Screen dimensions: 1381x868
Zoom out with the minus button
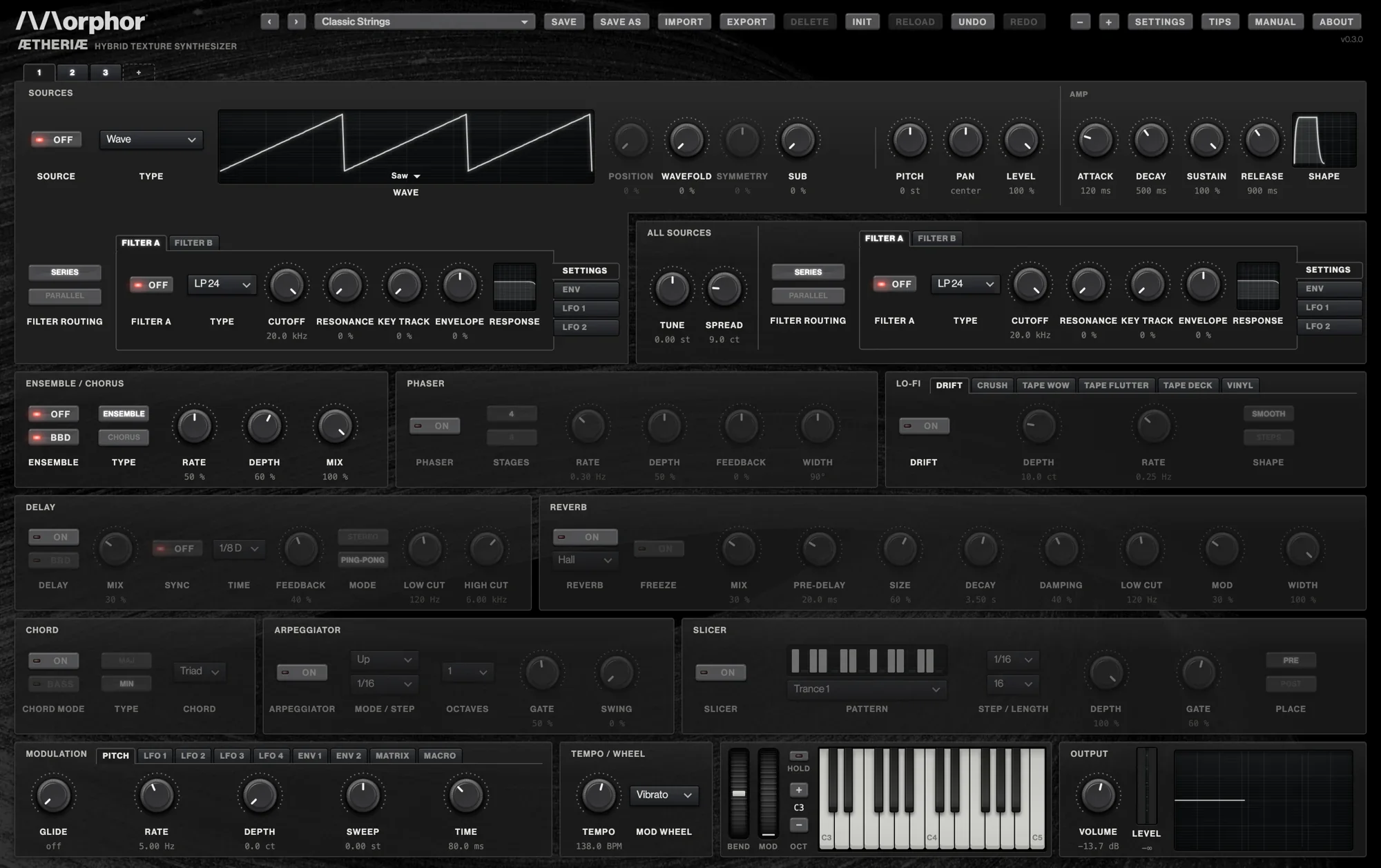pyautogui.click(x=1080, y=21)
